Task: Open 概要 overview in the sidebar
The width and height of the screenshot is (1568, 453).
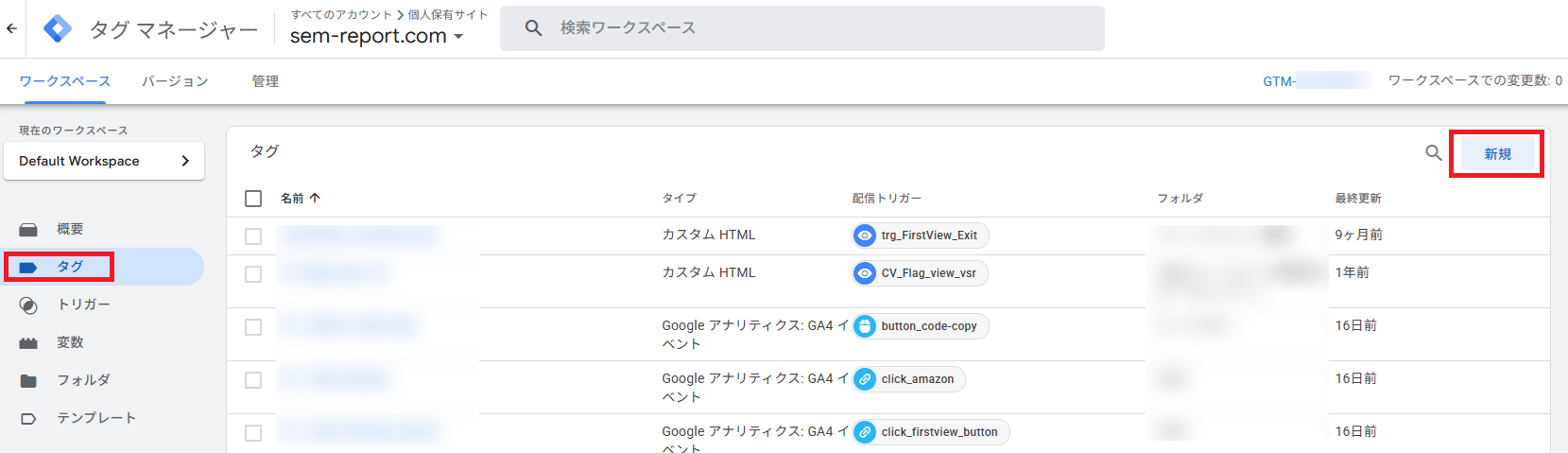Action: click(x=70, y=229)
